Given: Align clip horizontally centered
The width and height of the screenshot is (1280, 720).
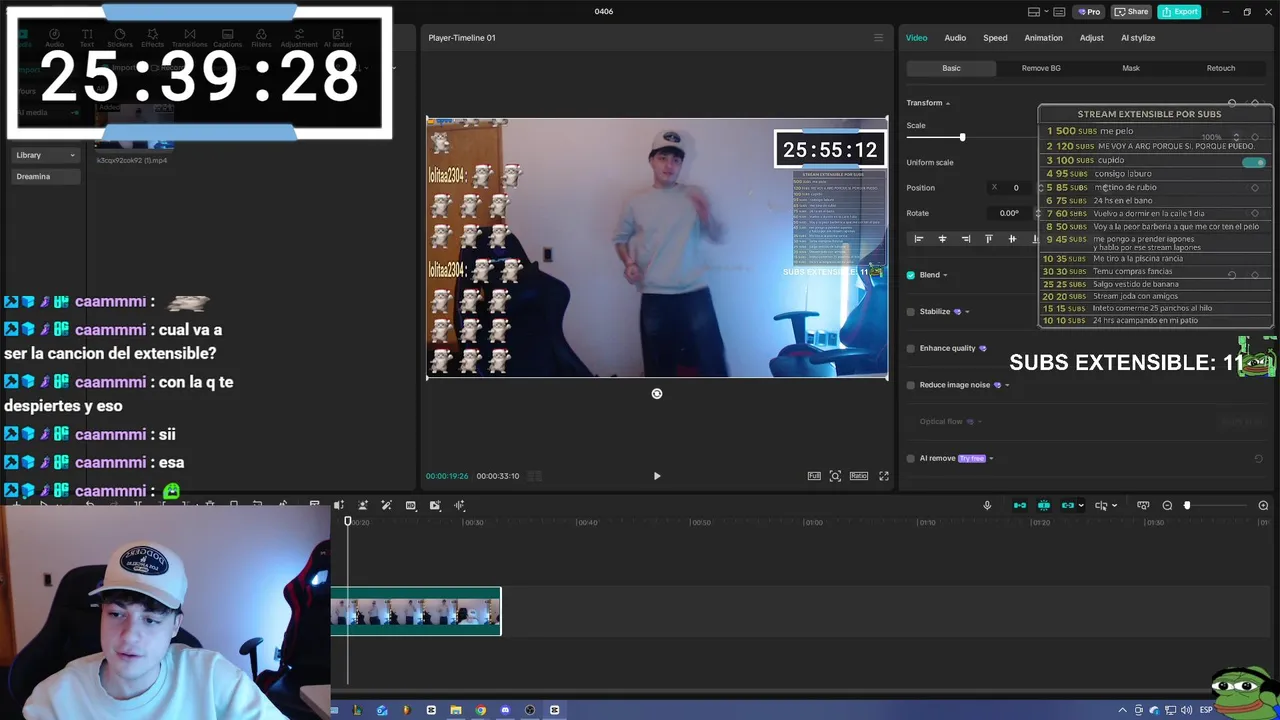Looking at the screenshot, I should 942,239.
